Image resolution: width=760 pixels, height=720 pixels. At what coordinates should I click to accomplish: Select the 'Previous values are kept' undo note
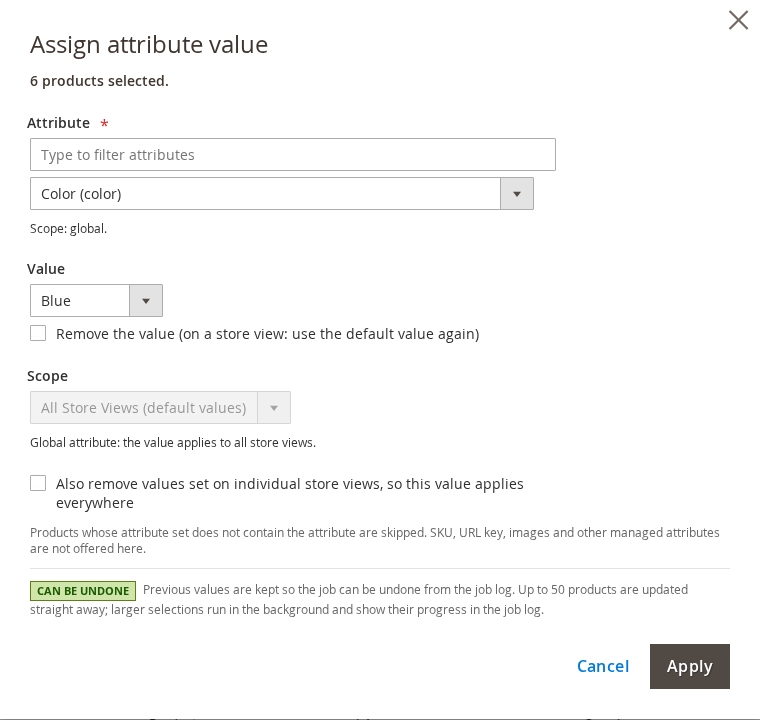click(x=359, y=599)
